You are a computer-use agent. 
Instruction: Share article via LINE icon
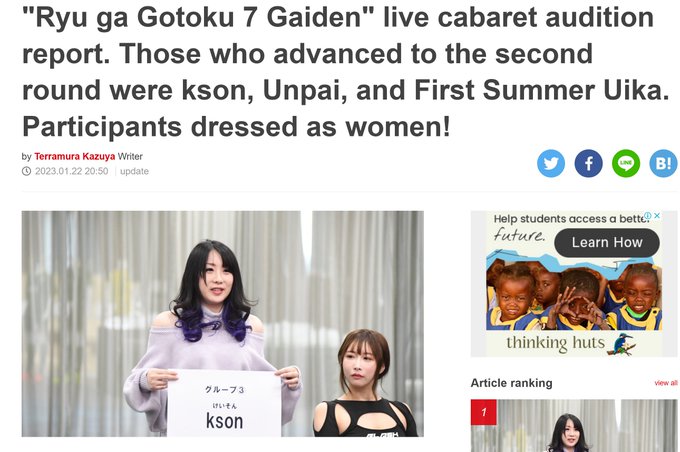click(625, 164)
